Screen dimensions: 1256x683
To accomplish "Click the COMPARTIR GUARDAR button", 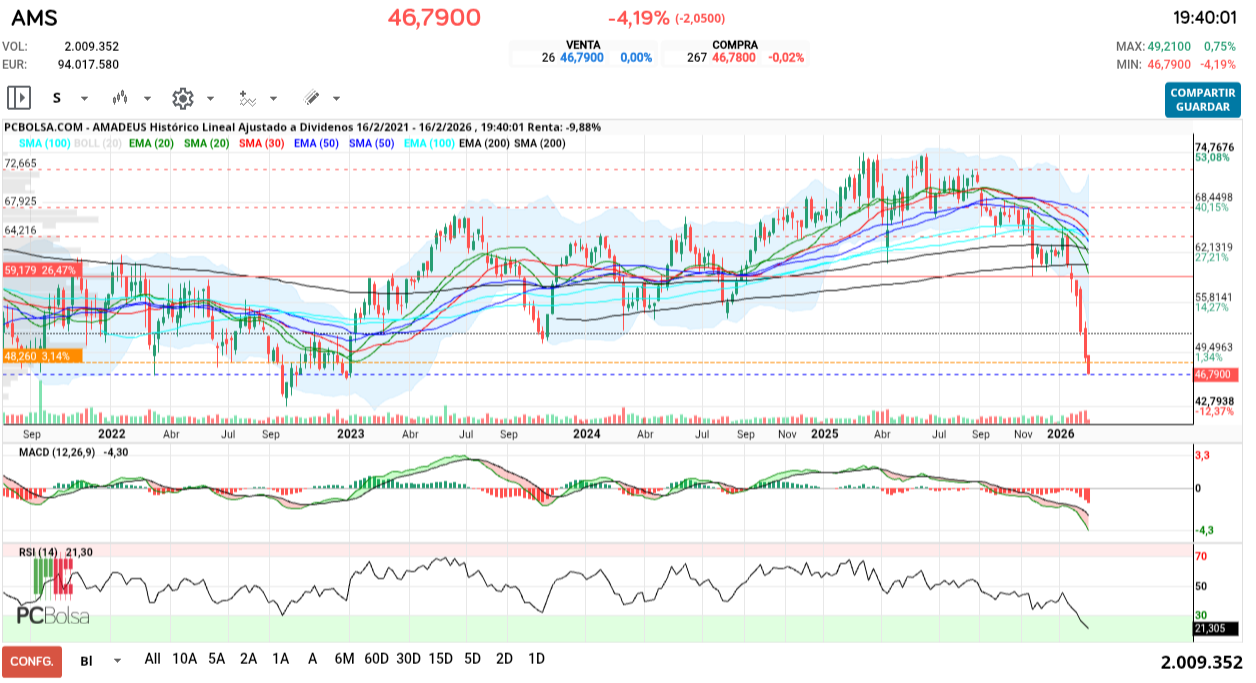I will [1202, 98].
